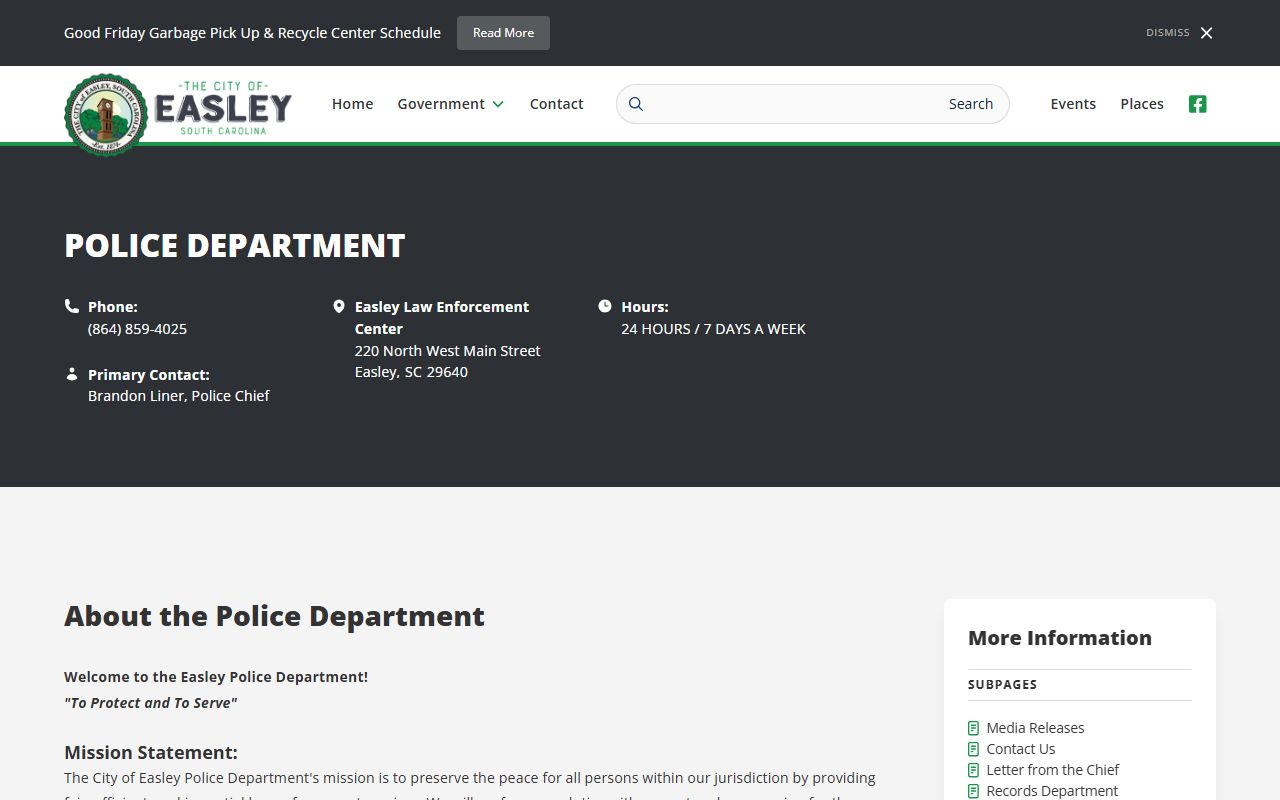The image size is (1280, 800).
Task: Click the More Information heading
Action: (x=1060, y=638)
